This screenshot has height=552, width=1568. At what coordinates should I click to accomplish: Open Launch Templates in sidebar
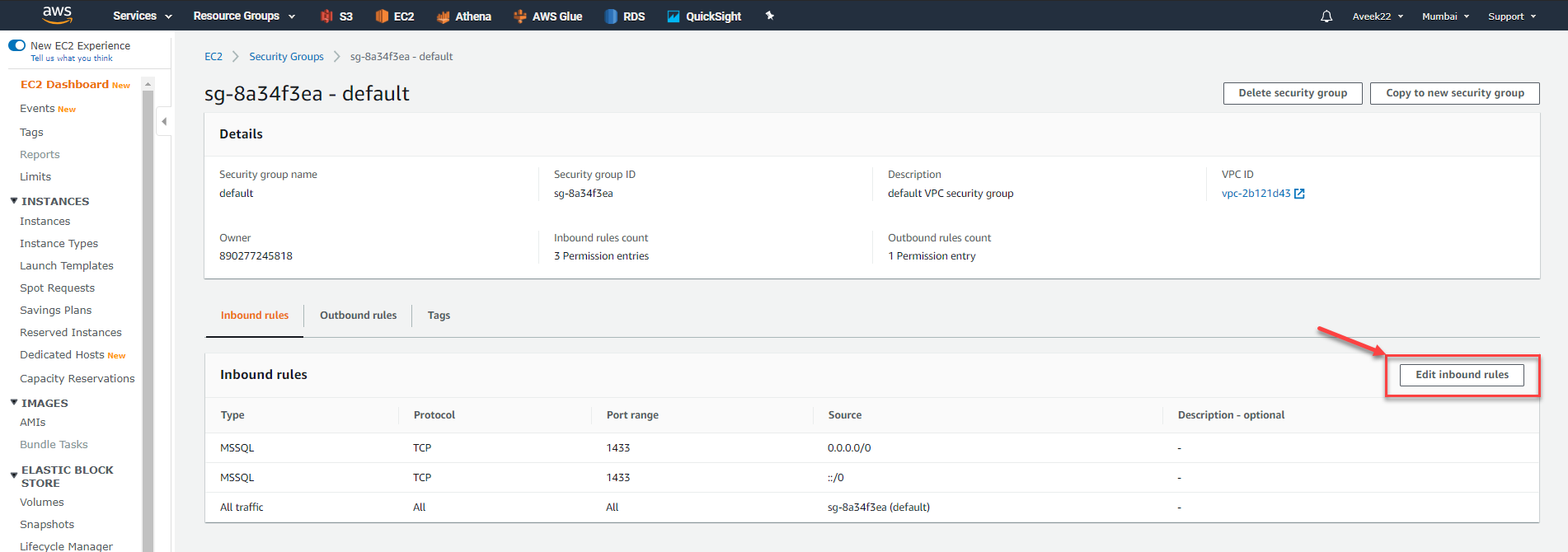tap(67, 266)
